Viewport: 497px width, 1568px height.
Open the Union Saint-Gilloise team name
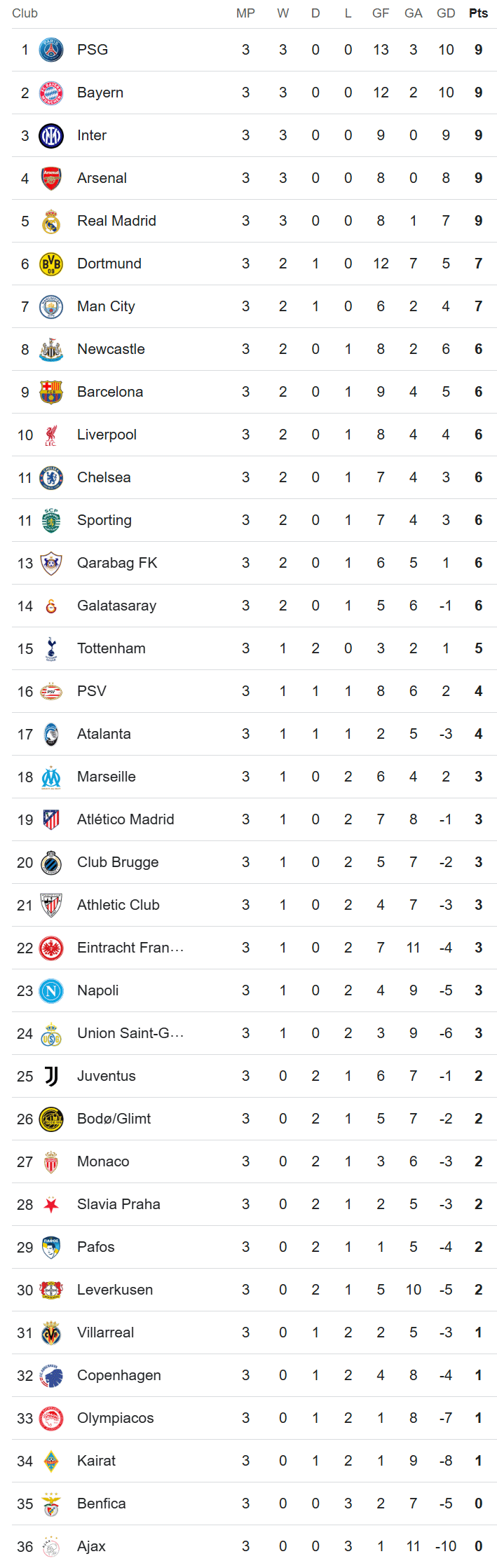click(130, 1033)
